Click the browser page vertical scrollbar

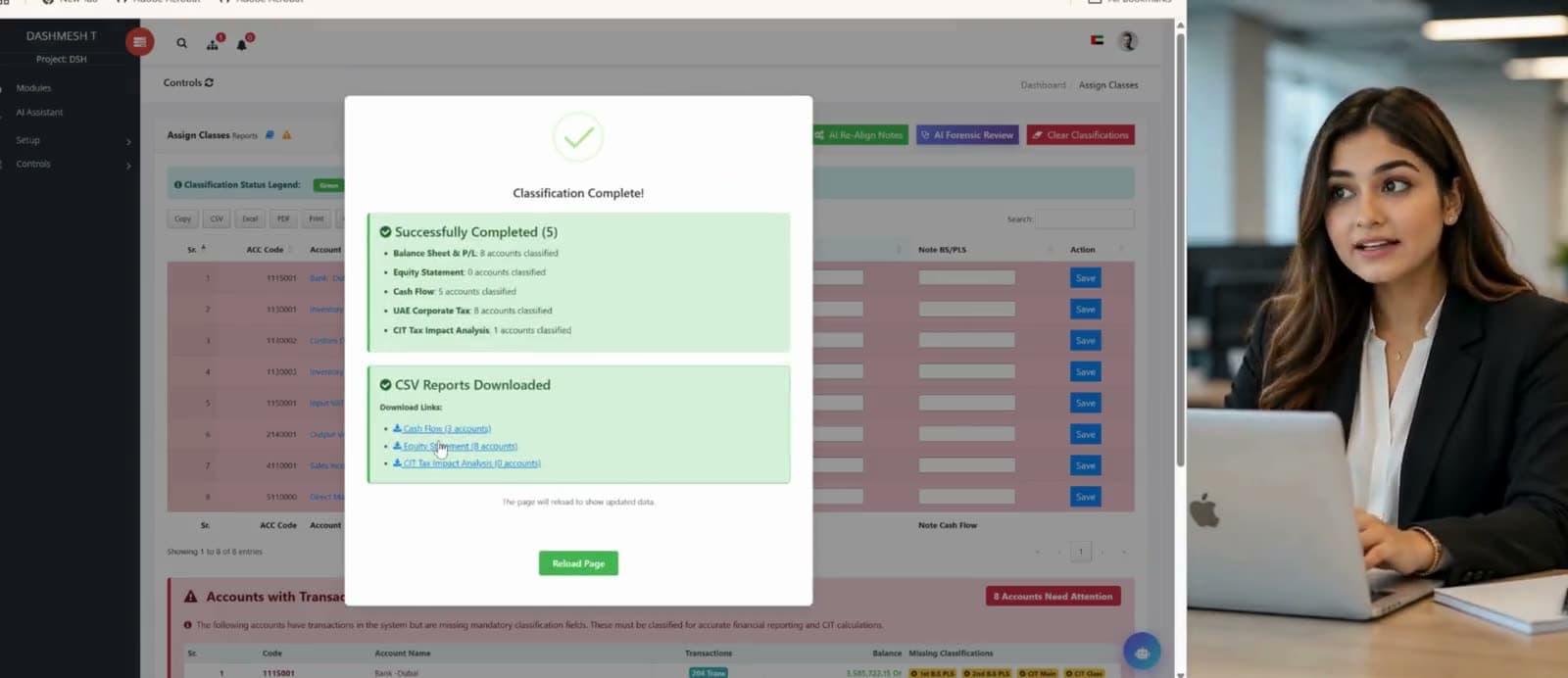click(1180, 250)
